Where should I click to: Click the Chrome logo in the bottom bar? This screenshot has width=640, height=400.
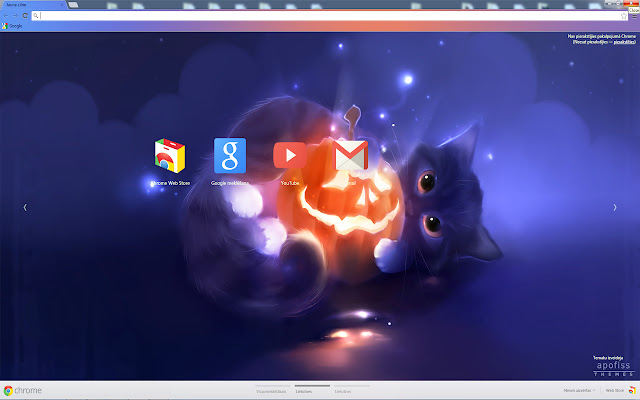[22, 391]
